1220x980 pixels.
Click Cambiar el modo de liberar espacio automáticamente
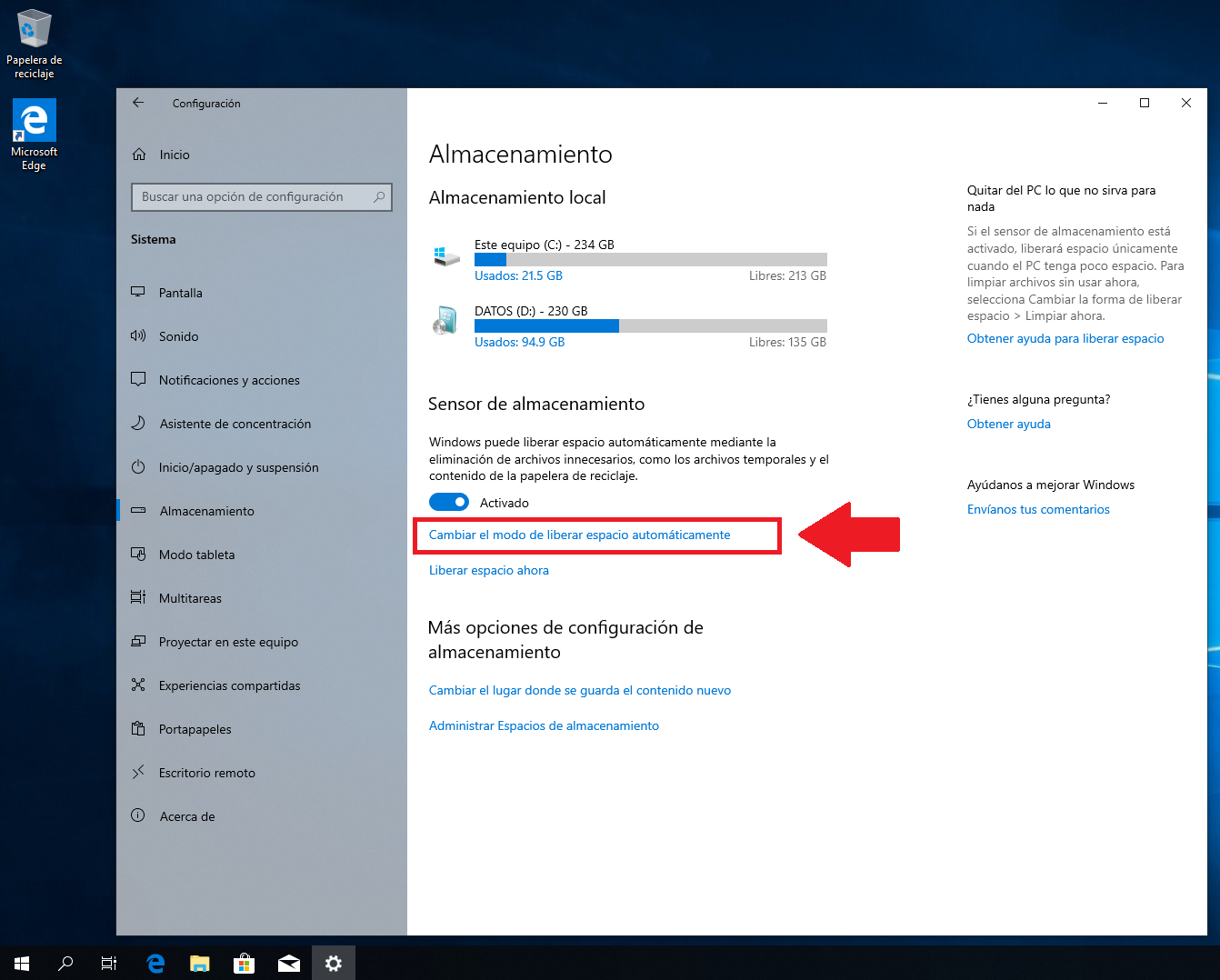coord(579,535)
